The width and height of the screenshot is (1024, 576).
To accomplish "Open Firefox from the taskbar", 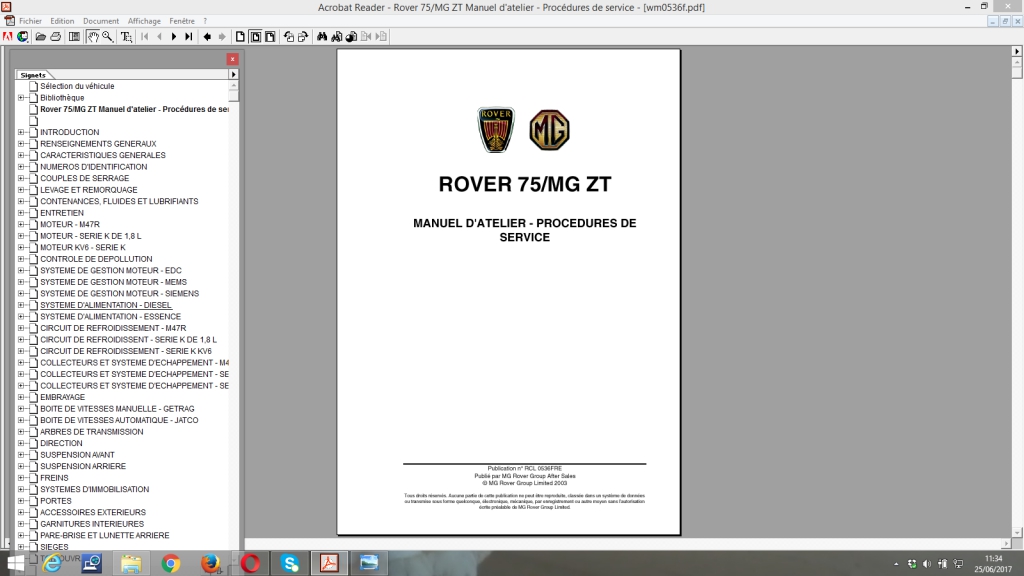I will [x=210, y=563].
